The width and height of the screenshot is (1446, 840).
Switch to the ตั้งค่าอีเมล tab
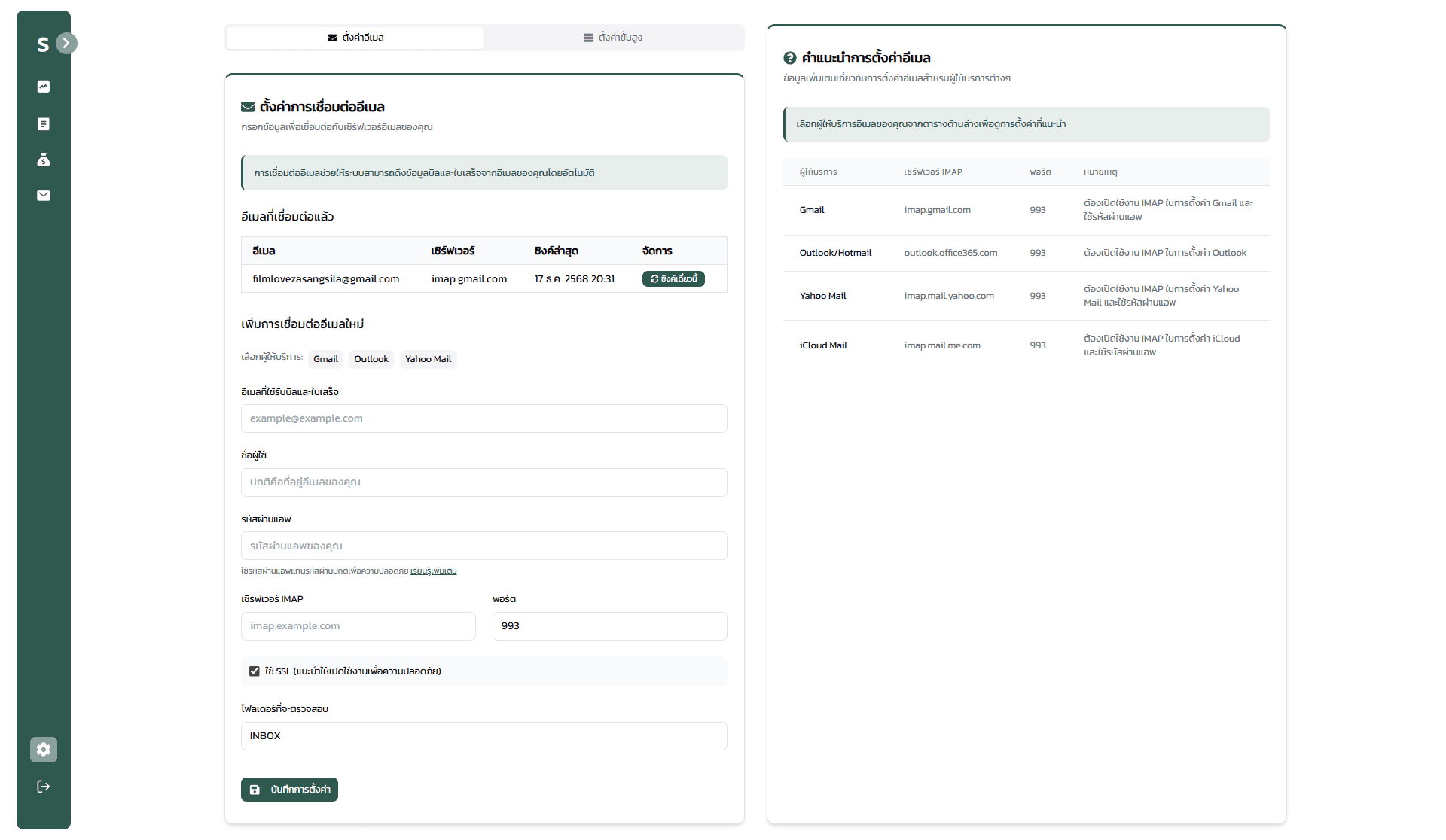tap(355, 38)
